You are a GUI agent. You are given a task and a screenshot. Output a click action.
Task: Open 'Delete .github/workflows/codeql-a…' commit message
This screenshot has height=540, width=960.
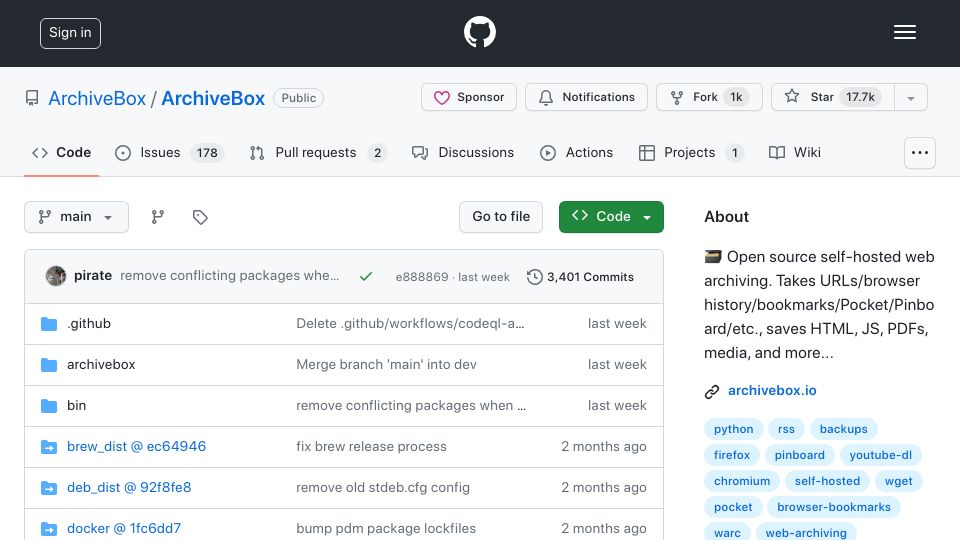(x=410, y=323)
